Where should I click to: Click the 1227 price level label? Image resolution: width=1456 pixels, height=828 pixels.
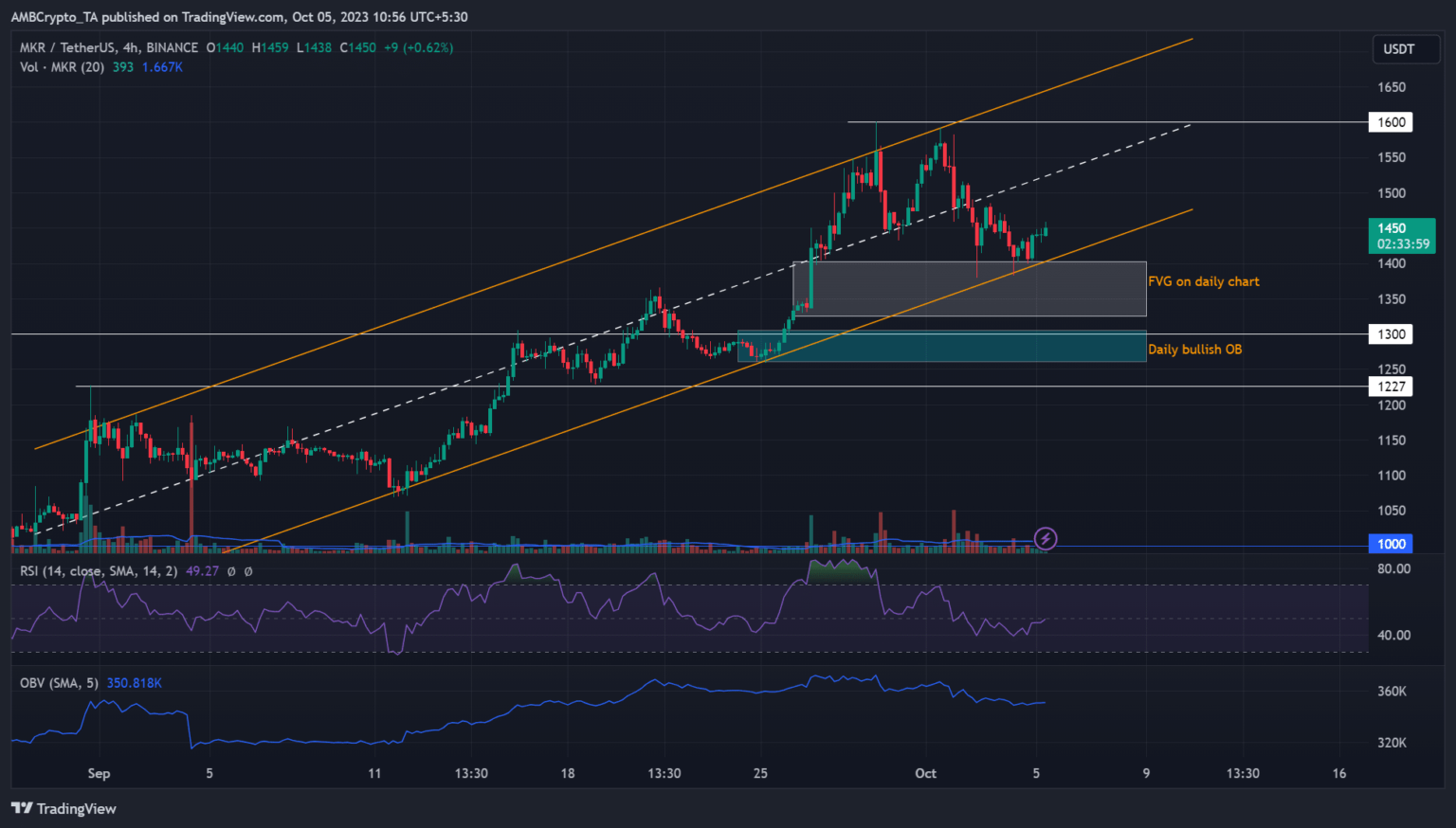[x=1391, y=387]
